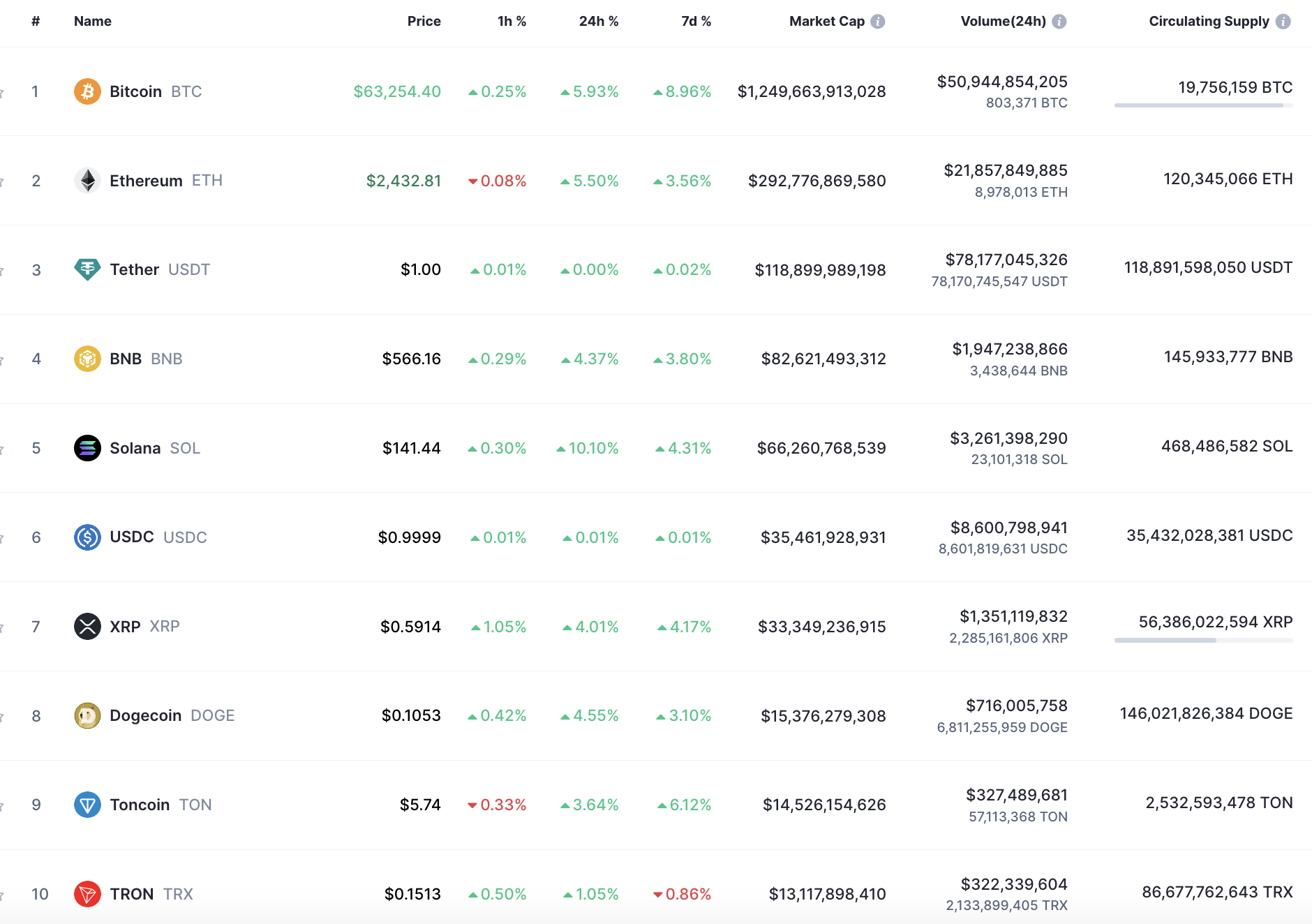Viewport: 1312px width, 924px height.
Task: Sort by Circulating Supply header text
Action: [1209, 22]
